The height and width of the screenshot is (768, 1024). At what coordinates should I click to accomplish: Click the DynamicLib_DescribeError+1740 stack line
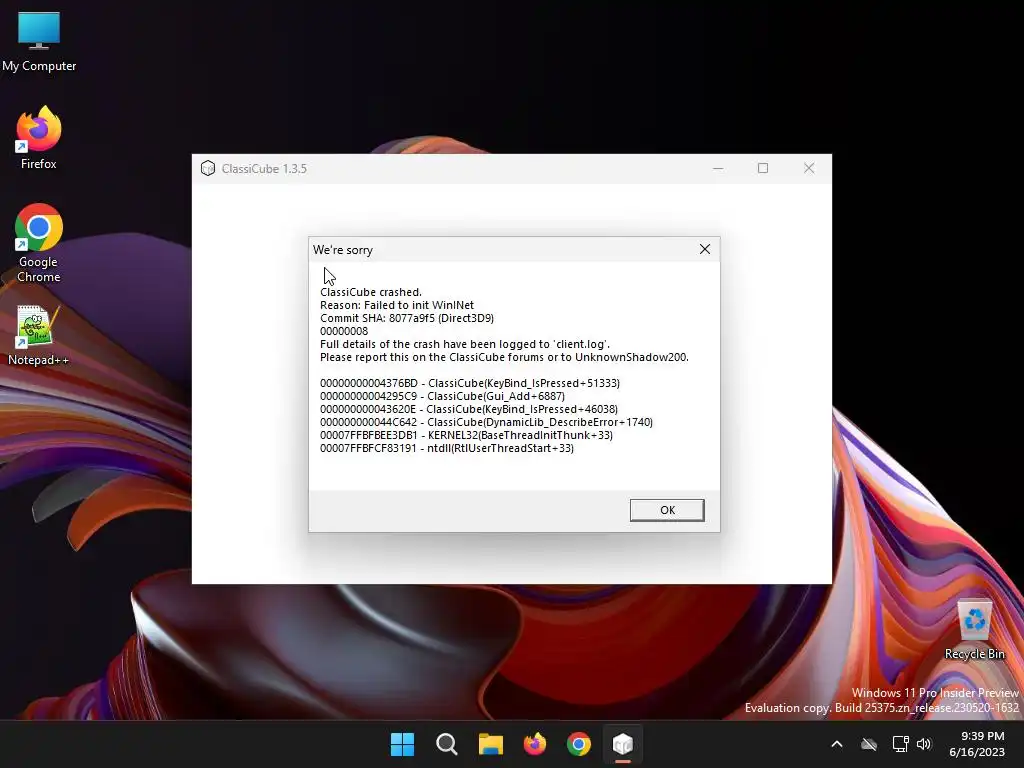click(487, 422)
